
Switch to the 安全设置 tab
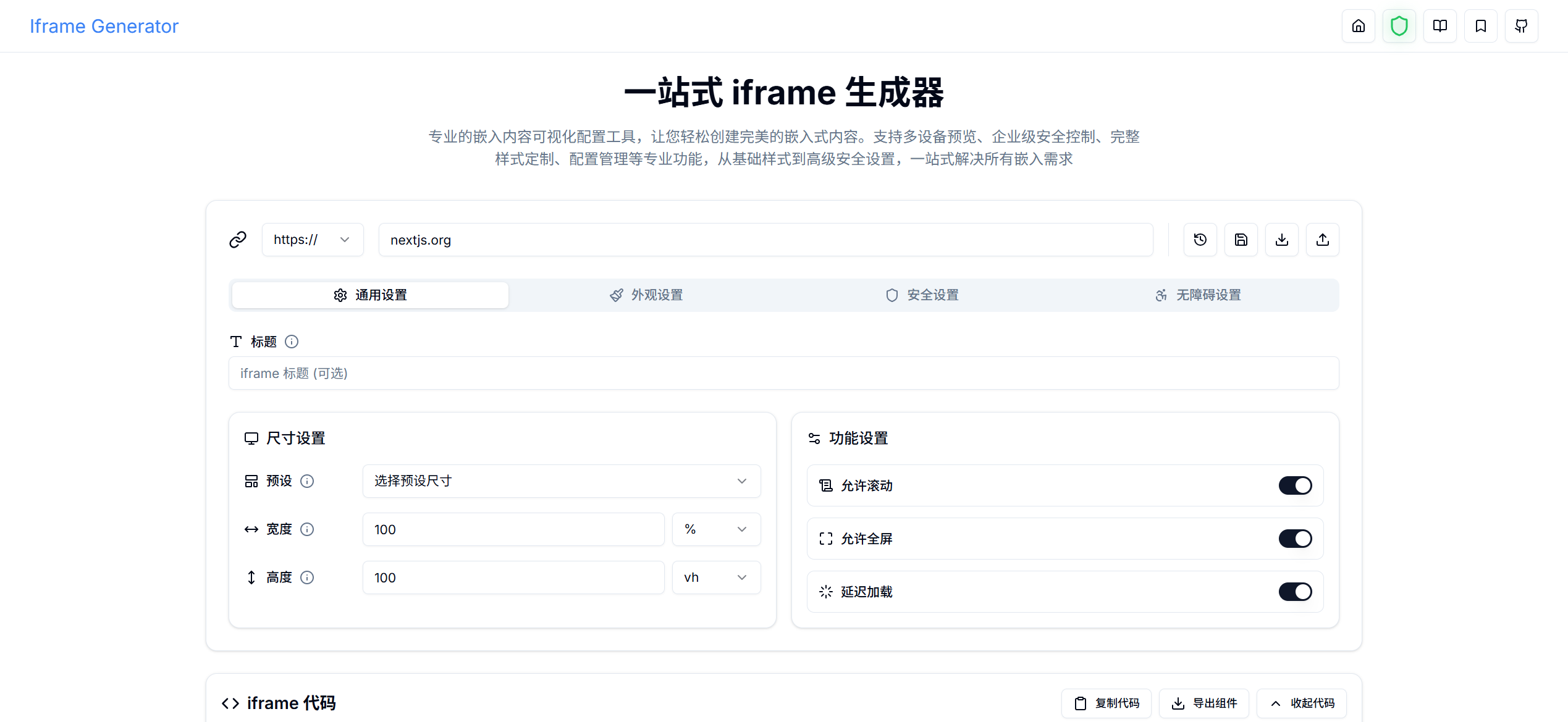[922, 295]
